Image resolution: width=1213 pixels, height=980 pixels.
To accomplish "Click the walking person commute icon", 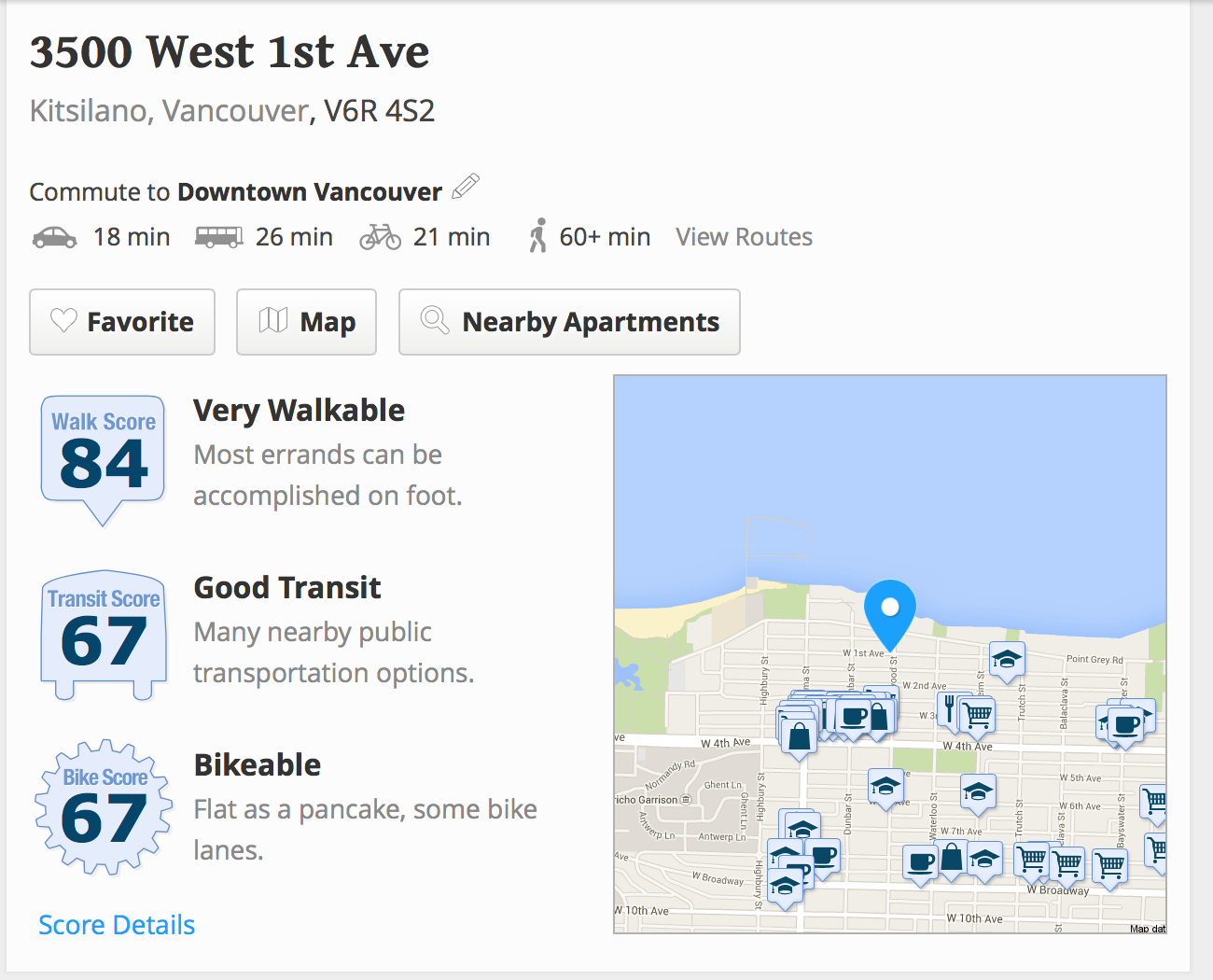I will pyautogui.click(x=537, y=236).
